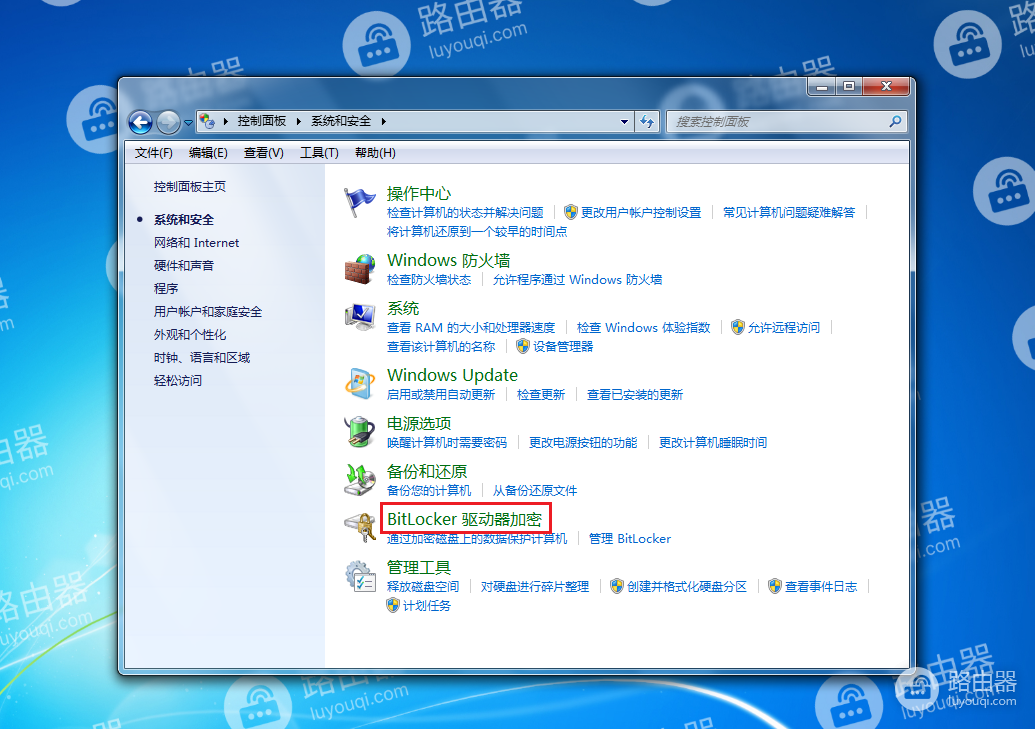This screenshot has width=1035, height=729.
Task: Open BitLocker 驱动器加密 heading
Action: (464, 519)
